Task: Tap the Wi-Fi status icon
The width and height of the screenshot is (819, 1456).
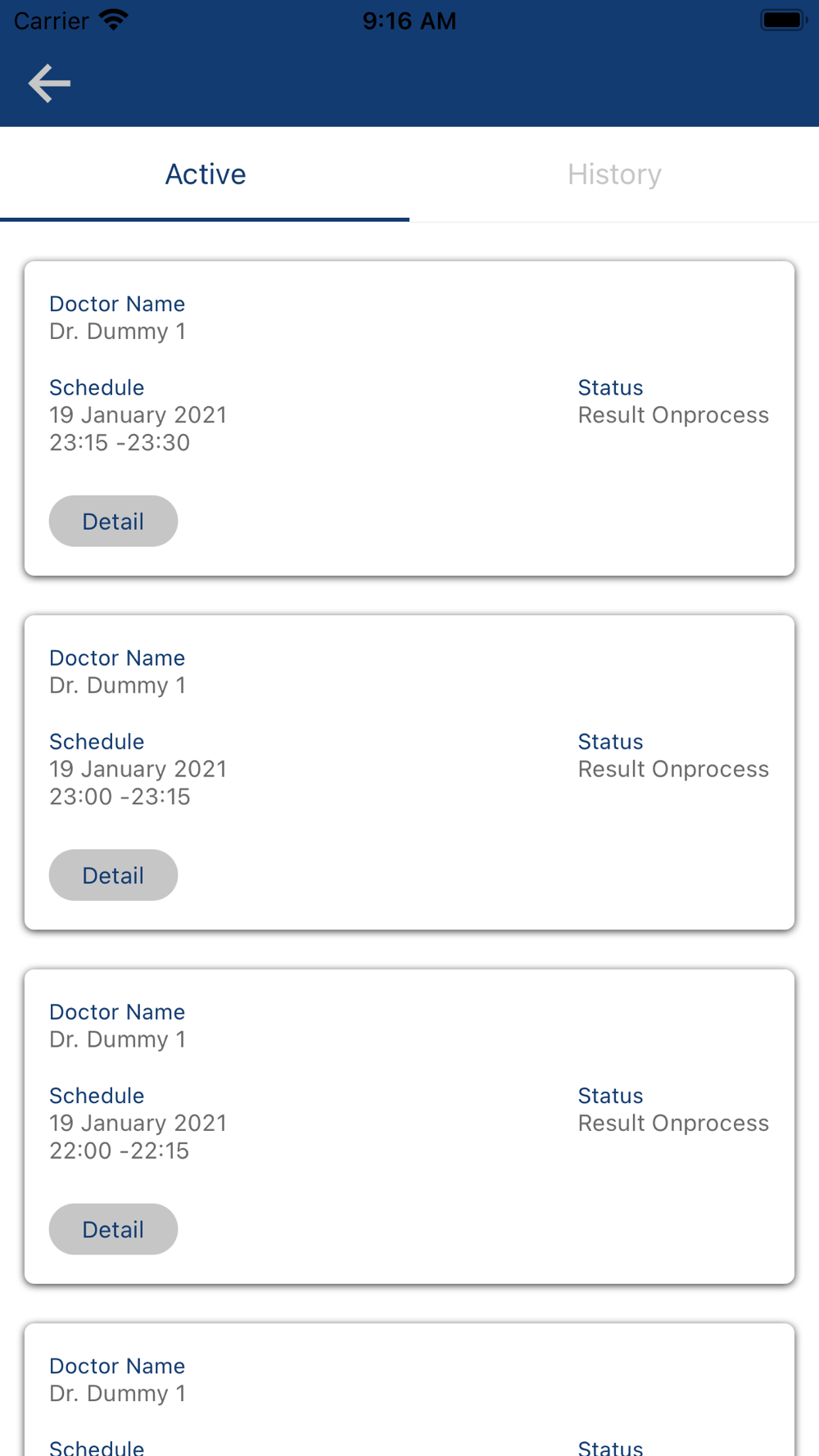Action: (114, 20)
